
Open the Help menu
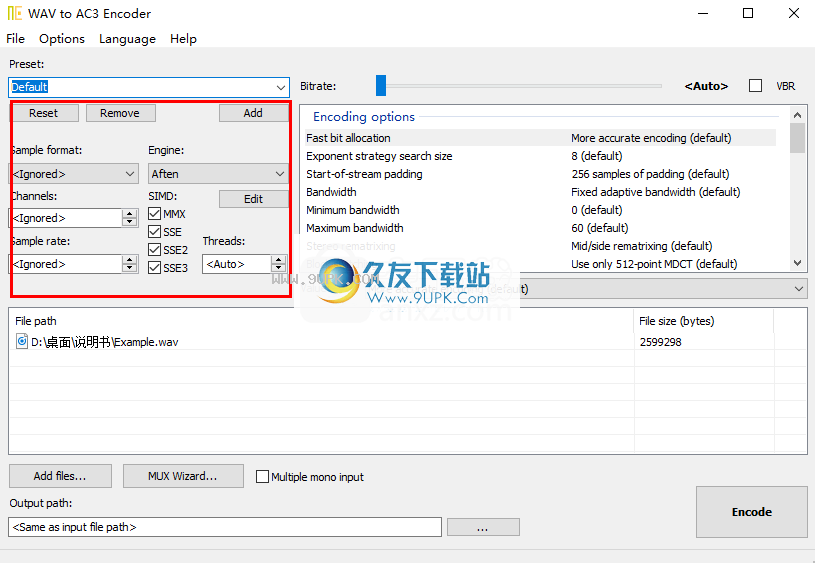tap(183, 38)
